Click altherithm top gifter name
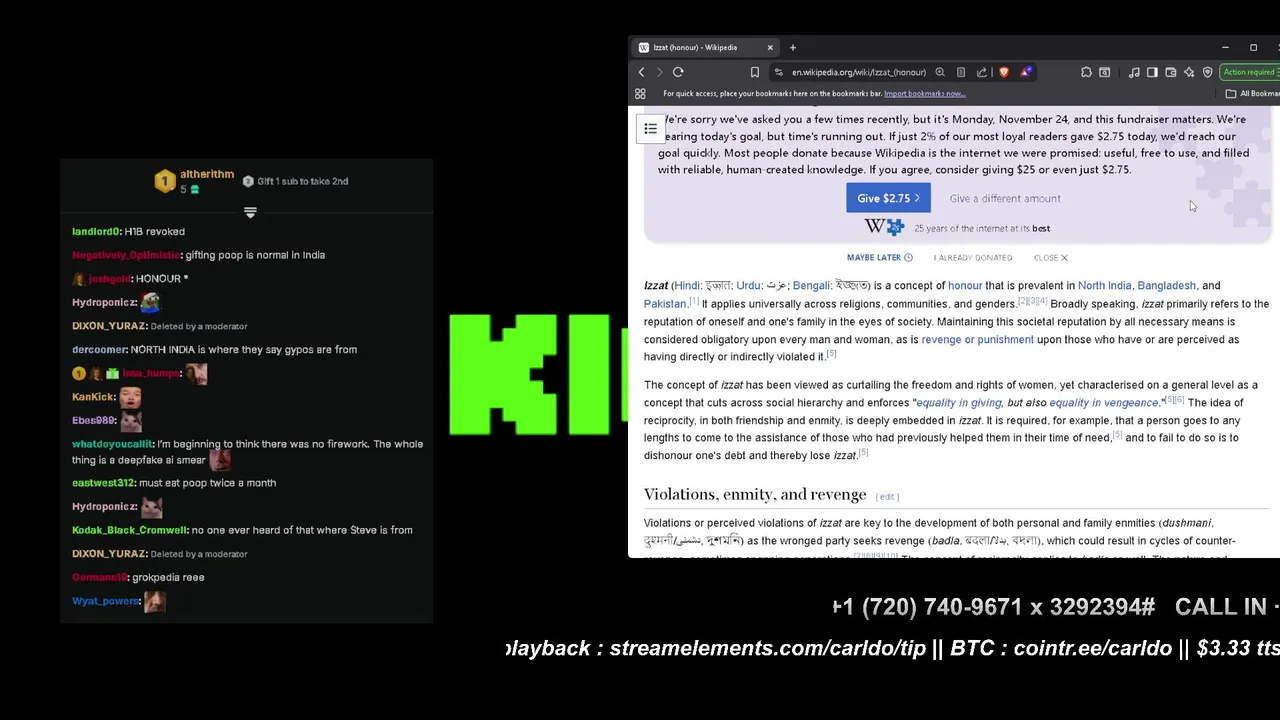The image size is (1280, 720). tap(207, 174)
